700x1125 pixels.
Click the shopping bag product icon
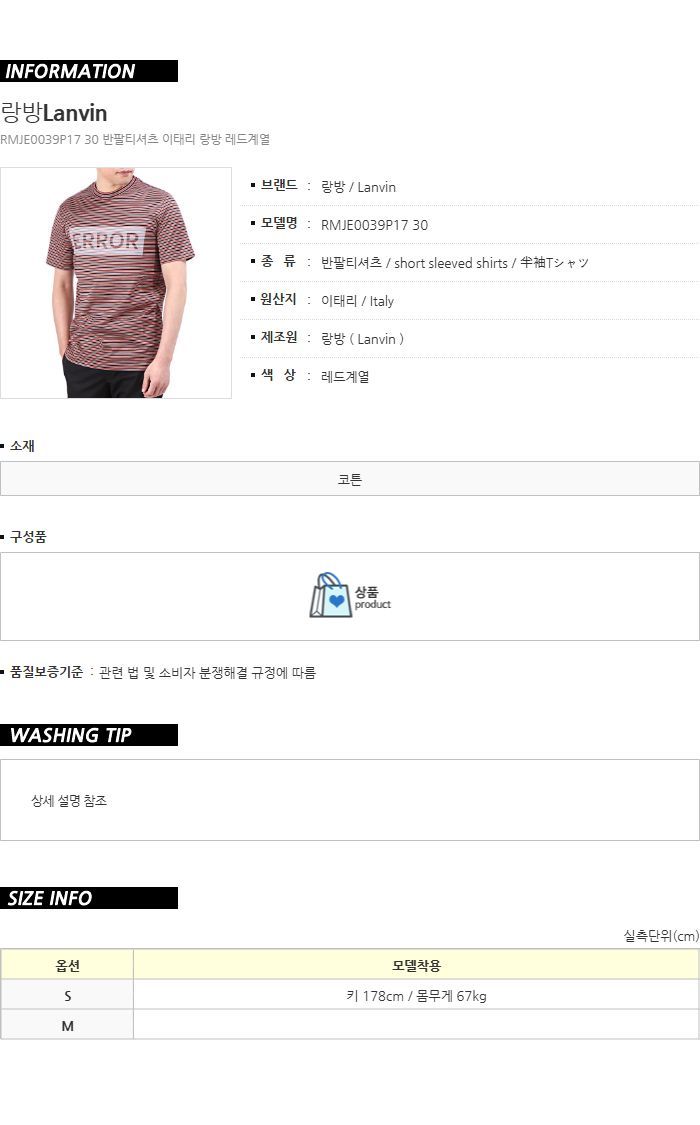350,595
